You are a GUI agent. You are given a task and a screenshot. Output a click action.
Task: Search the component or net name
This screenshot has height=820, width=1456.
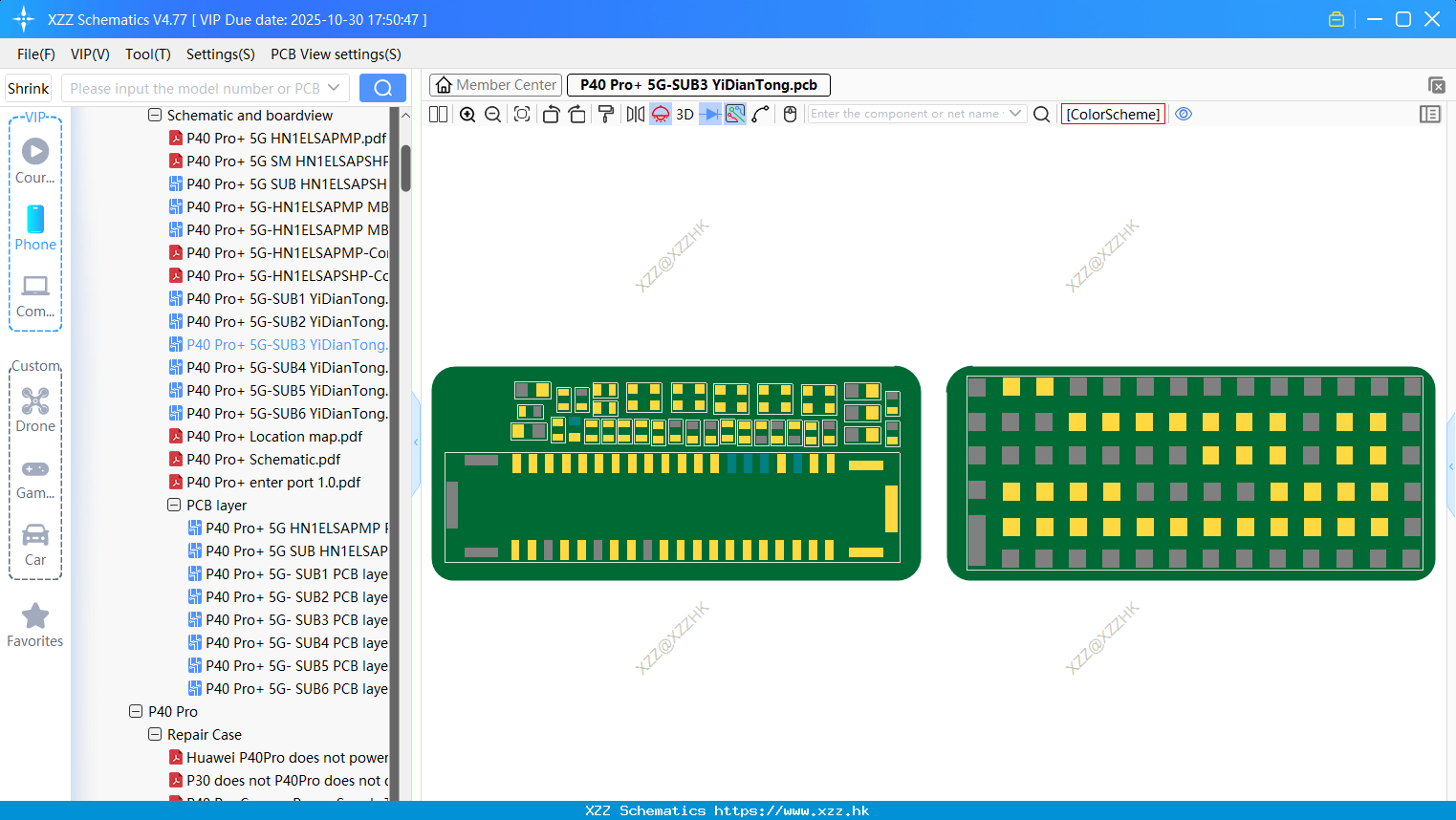(x=1042, y=114)
